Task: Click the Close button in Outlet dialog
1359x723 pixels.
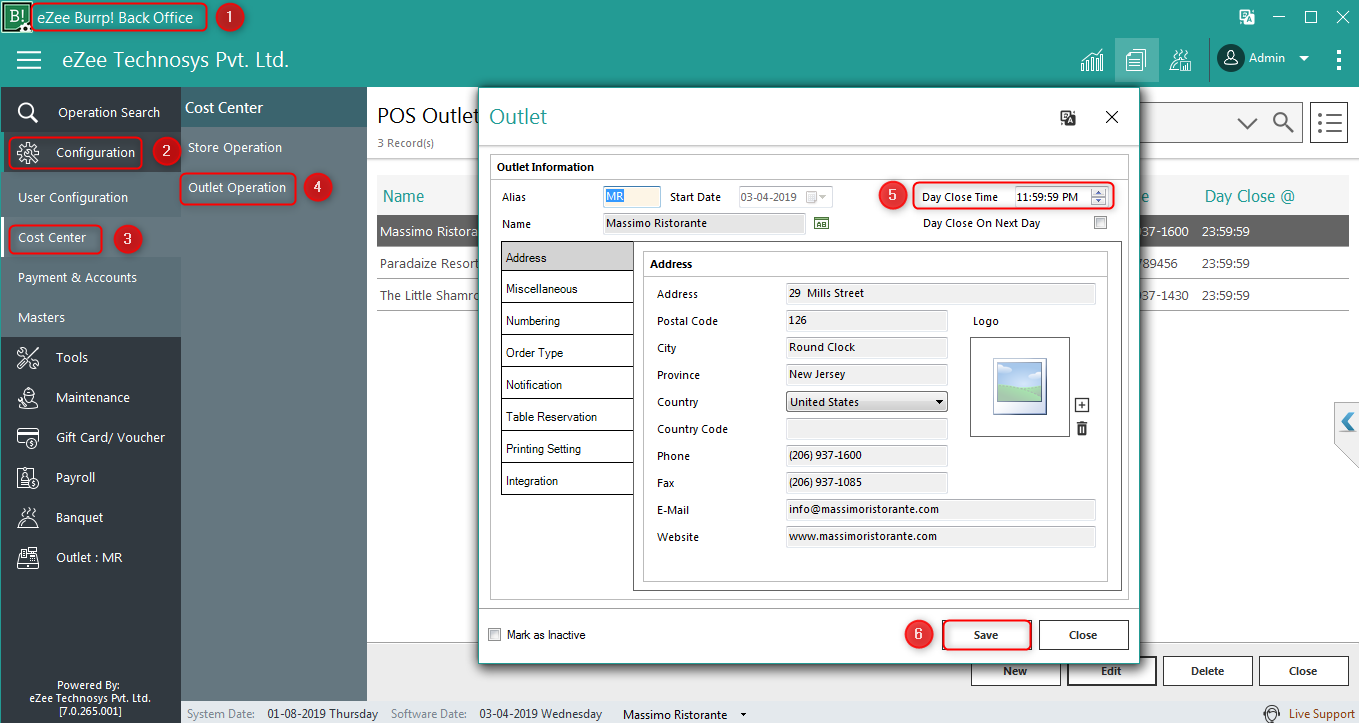Action: click(1083, 635)
